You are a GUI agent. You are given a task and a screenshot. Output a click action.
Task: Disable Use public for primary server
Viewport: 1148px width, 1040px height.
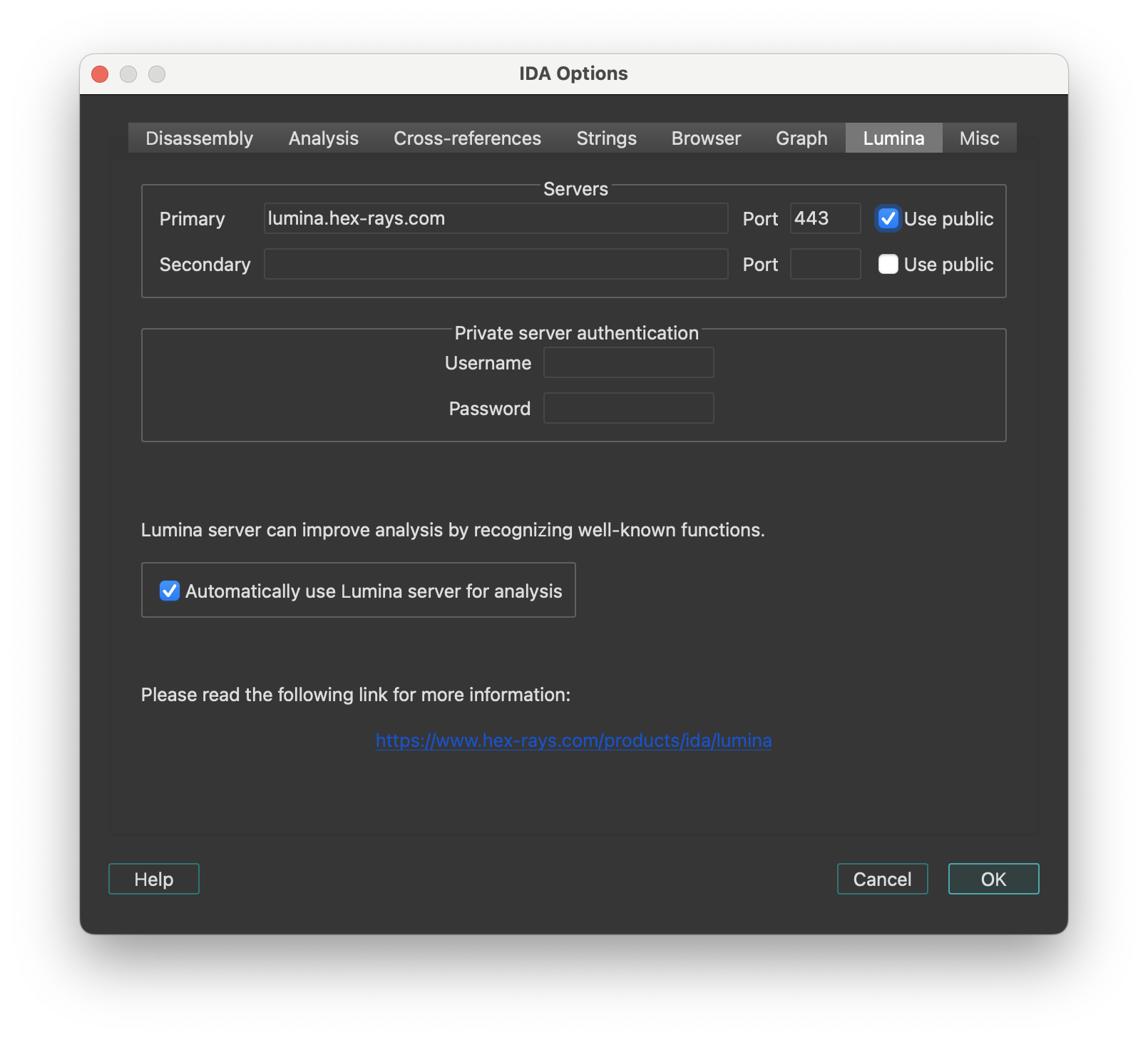888,219
